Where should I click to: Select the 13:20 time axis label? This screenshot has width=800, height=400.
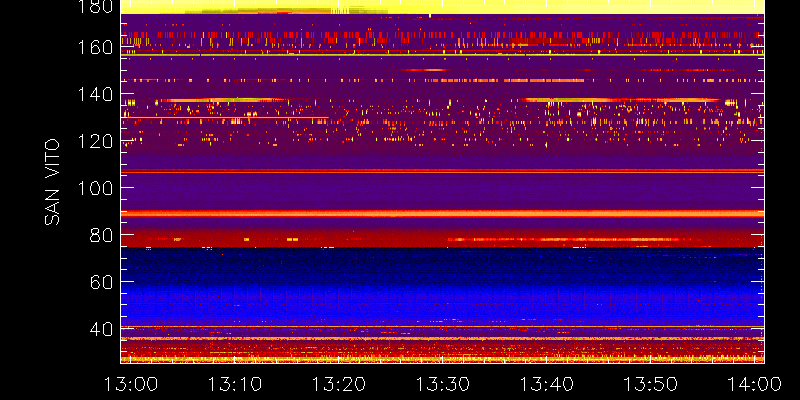point(339,384)
